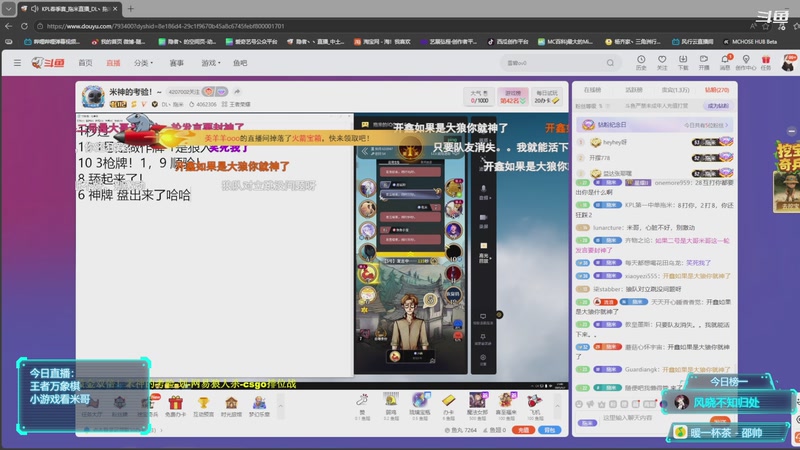Open the 开播 start streaming icon
The image size is (800, 450).
pyautogui.click(x=704, y=62)
